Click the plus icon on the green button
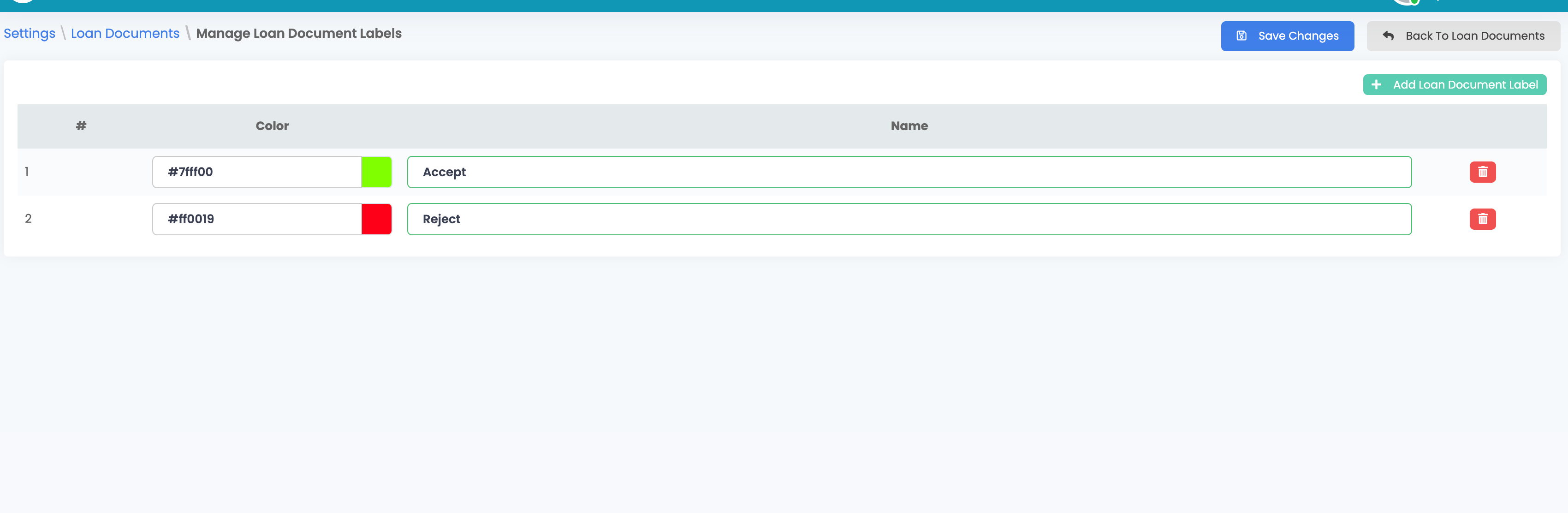This screenshot has height=513, width=1568. pos(1376,84)
